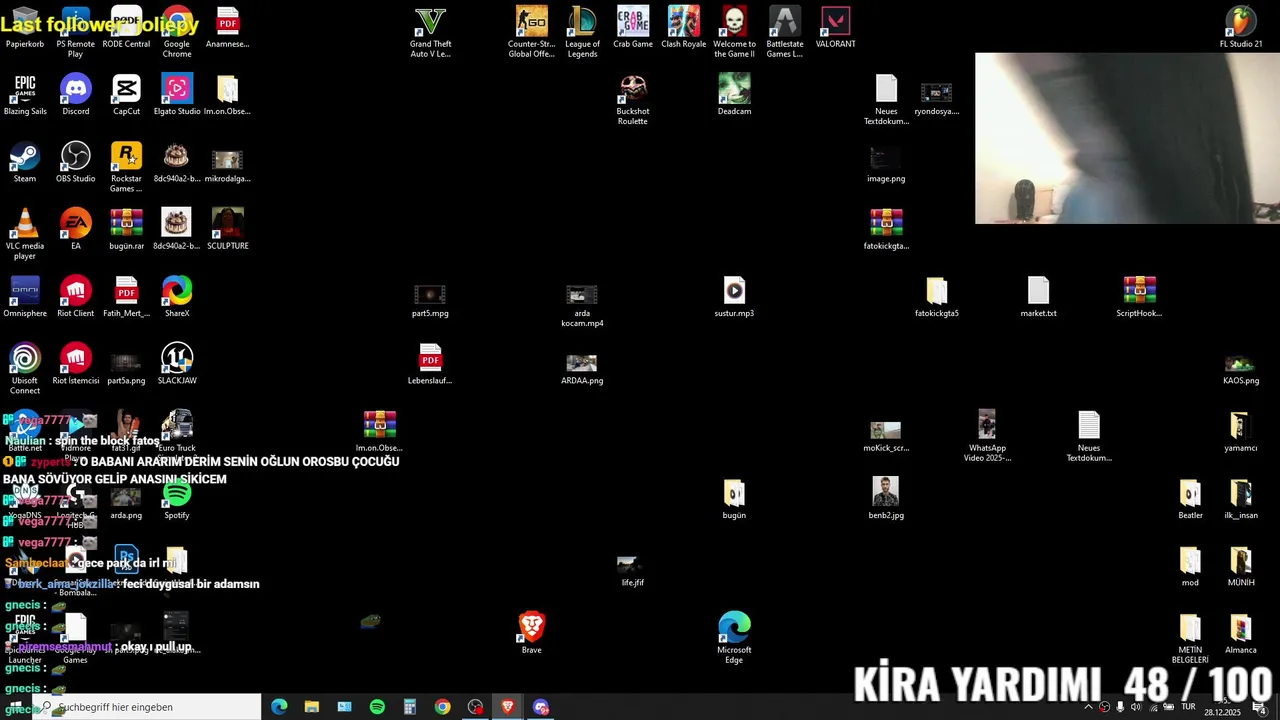Screen dimensions: 1280x720
Task: Focus the Suchbegriff hier eingeben search box
Action: [x=148, y=707]
